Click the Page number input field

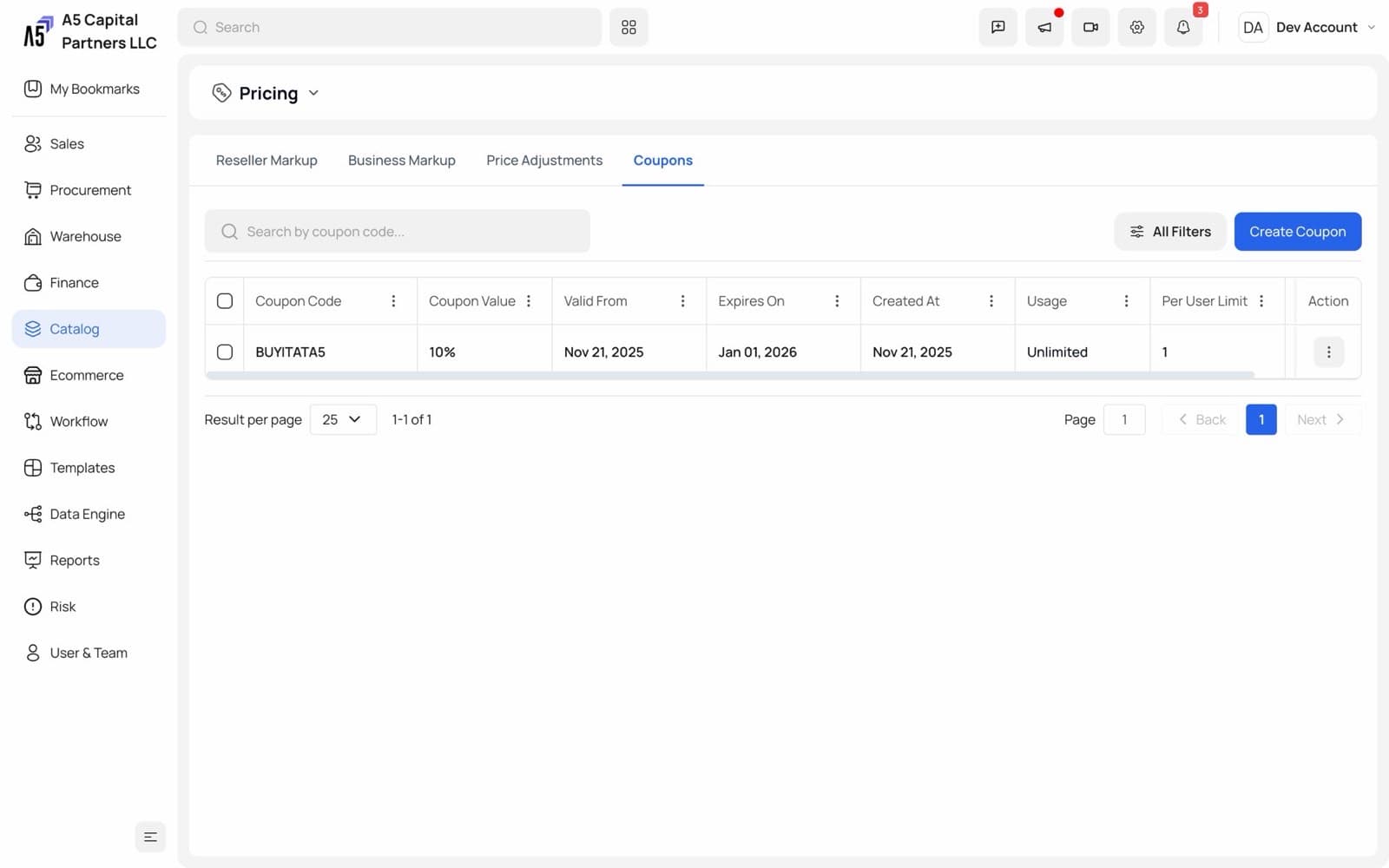point(1124,419)
